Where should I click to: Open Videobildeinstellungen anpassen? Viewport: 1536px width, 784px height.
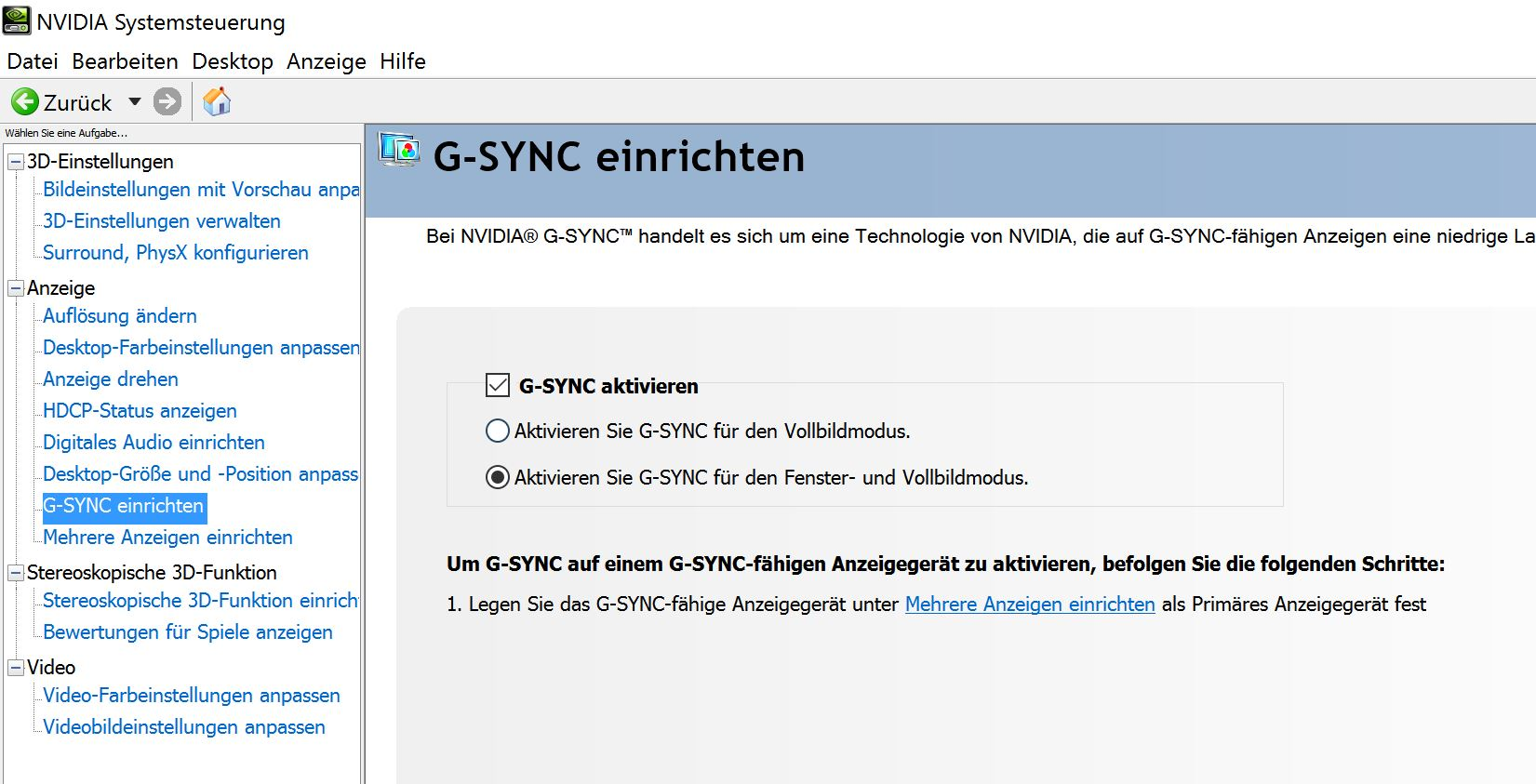coord(184,727)
